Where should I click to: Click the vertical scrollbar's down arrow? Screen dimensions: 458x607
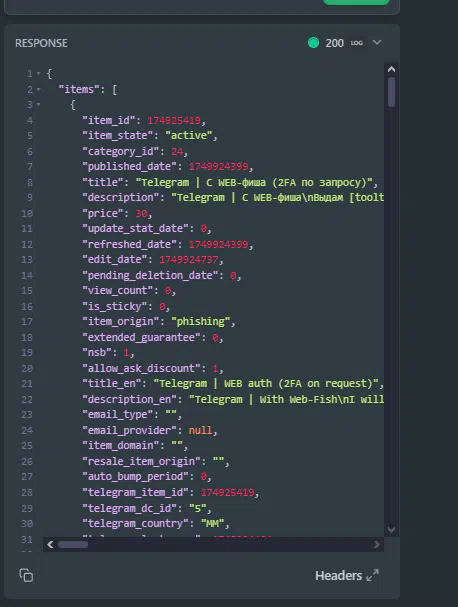pyautogui.click(x=391, y=529)
